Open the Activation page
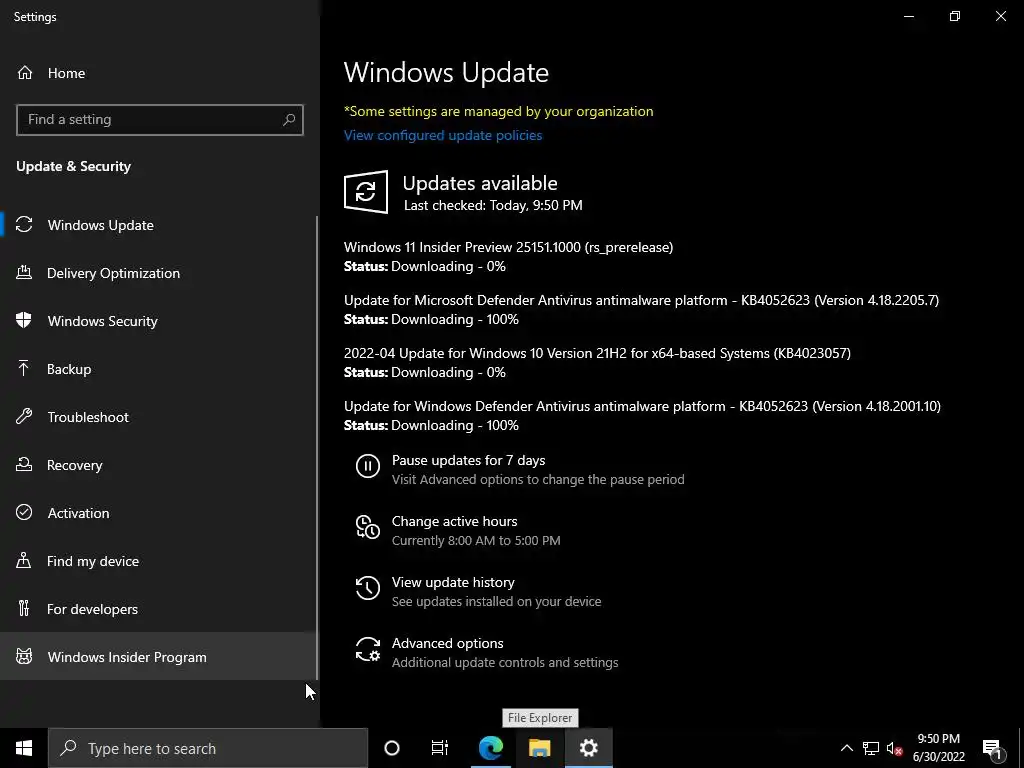This screenshot has width=1024, height=768. click(x=159, y=513)
